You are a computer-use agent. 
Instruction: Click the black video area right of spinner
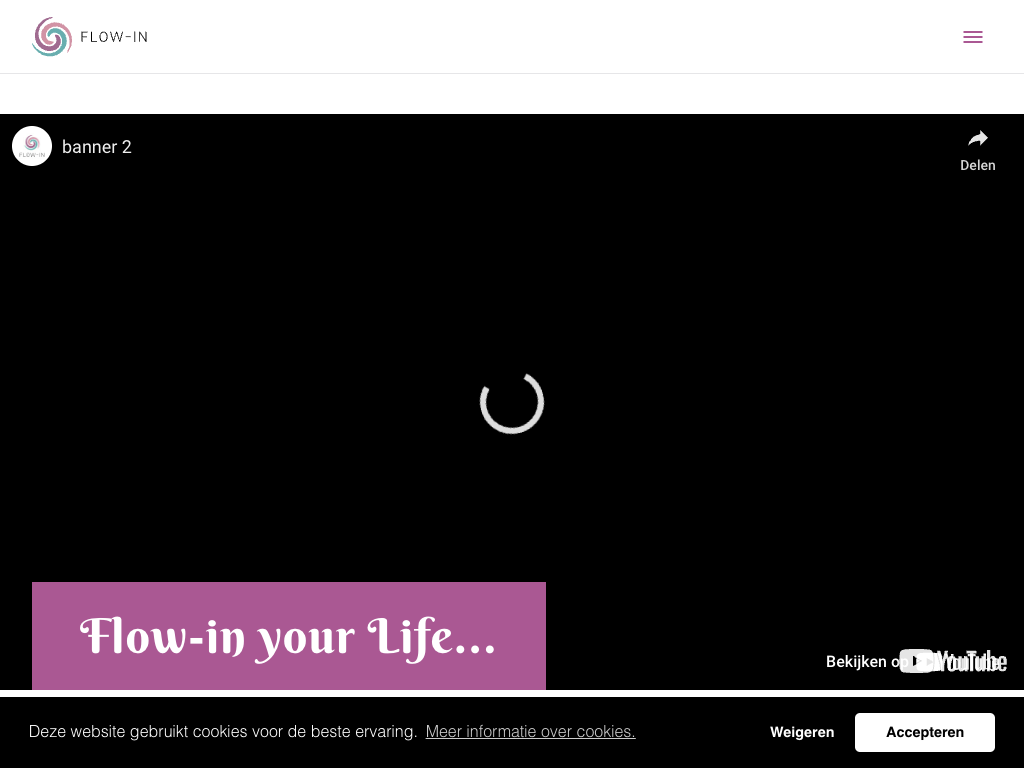(770, 400)
